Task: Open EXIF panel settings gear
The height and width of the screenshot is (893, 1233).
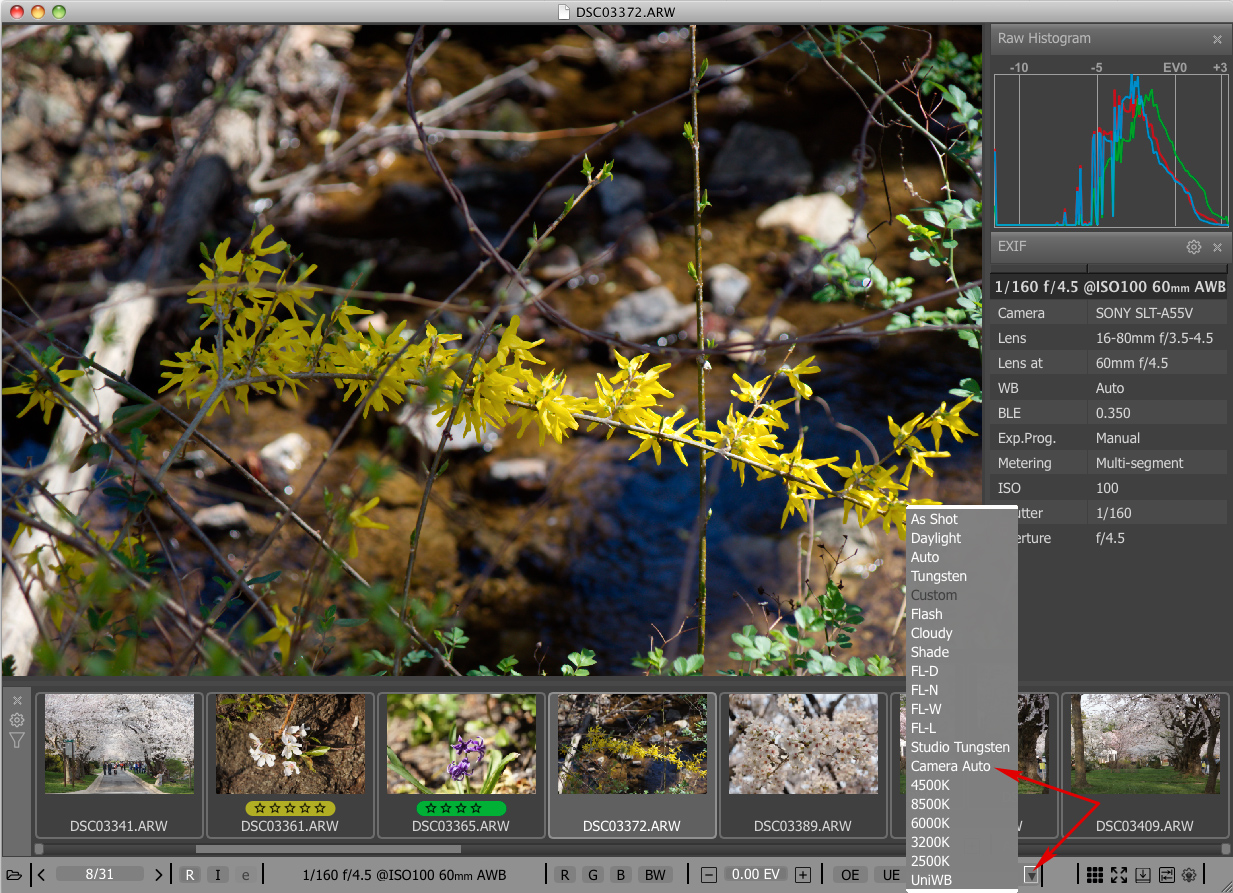Action: click(x=1193, y=247)
